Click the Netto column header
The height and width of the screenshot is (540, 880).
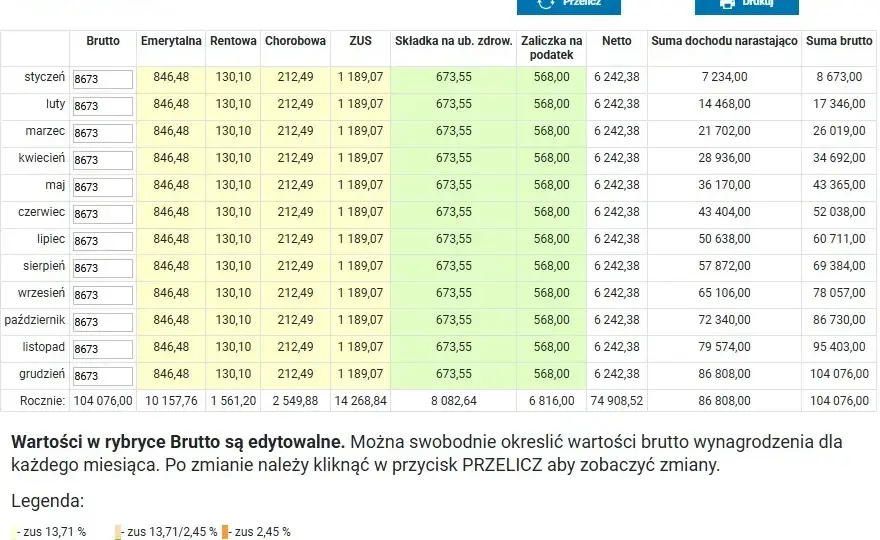(616, 41)
